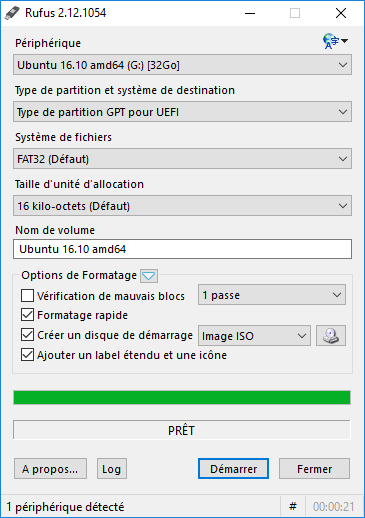Open the language selection globe icon
The height and width of the screenshot is (518, 365).
pos(335,41)
